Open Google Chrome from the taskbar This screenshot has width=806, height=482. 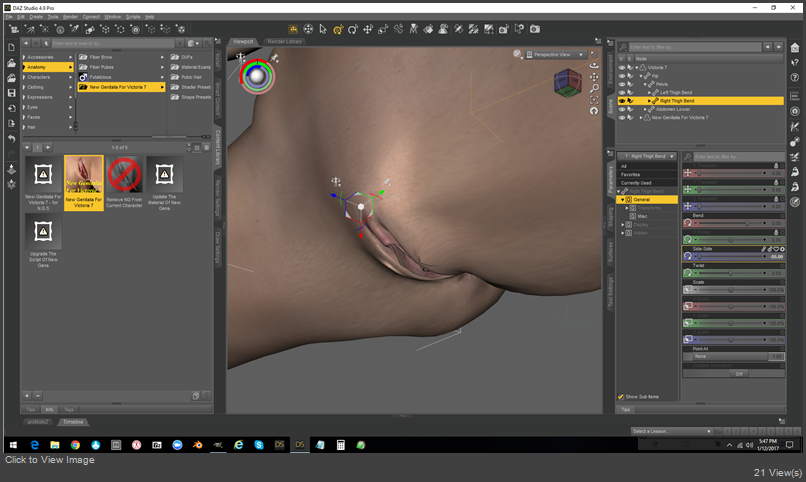click(75, 445)
